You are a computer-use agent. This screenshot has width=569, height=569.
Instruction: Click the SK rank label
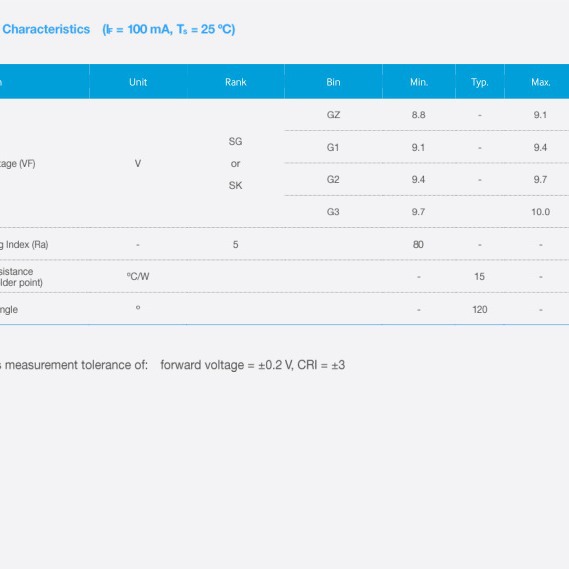click(235, 185)
